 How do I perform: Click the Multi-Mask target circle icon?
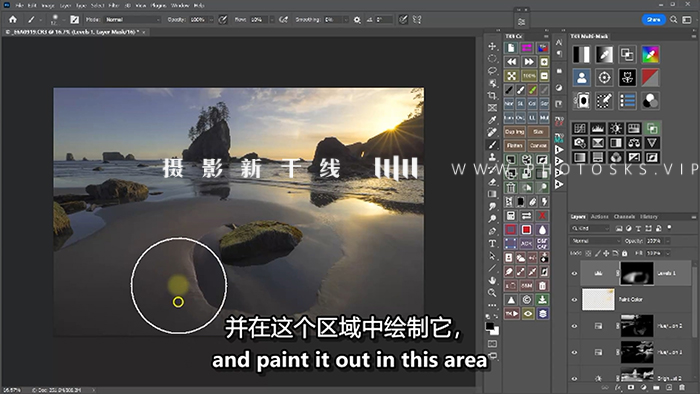[x=604, y=78]
